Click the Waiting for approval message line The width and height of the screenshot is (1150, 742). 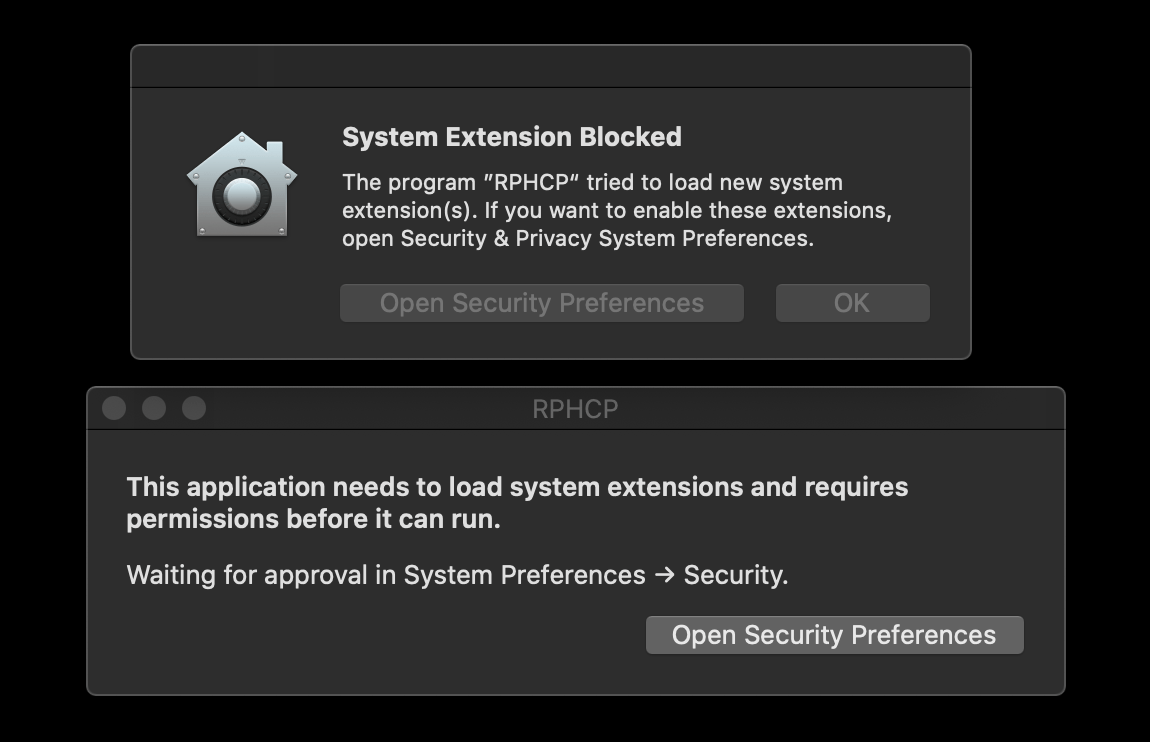456,575
